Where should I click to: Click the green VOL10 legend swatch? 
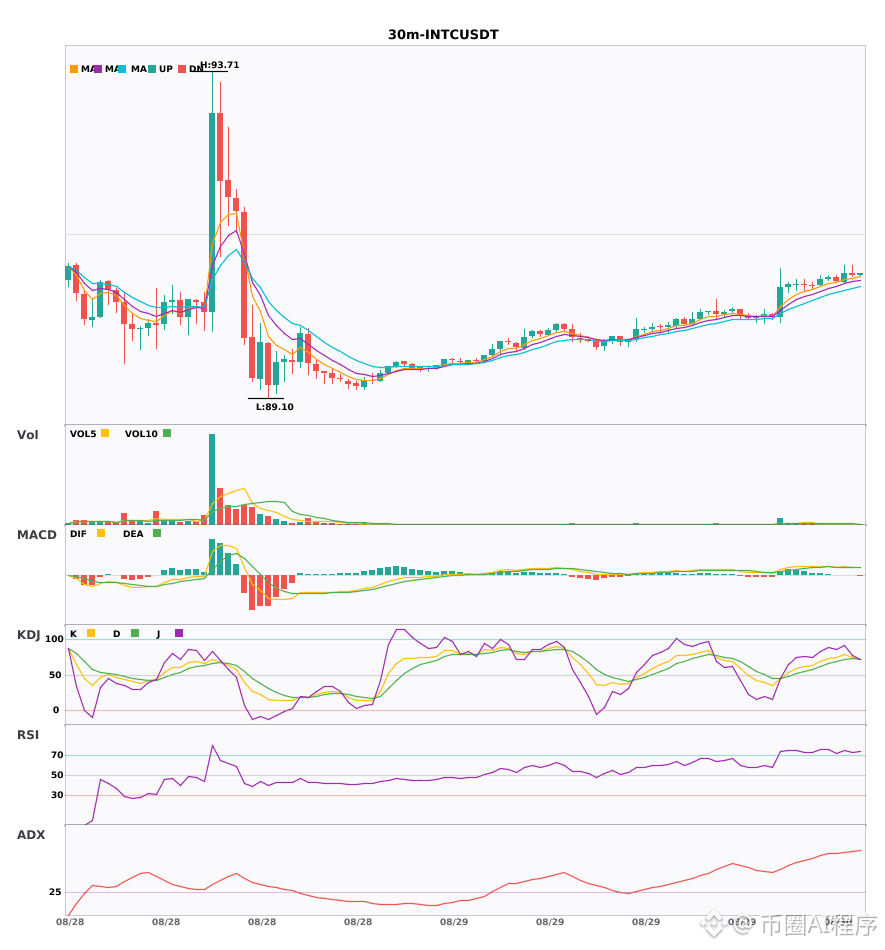167,433
